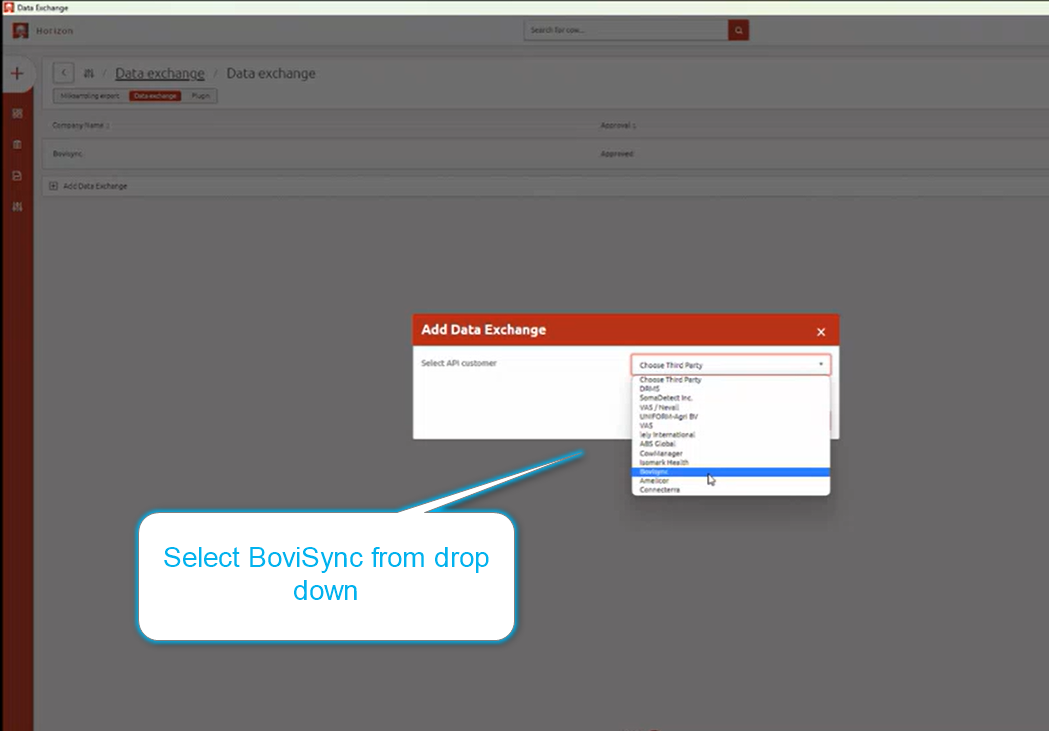1049x731 pixels.
Task: Click the red search magnifier button
Action: tap(739, 30)
